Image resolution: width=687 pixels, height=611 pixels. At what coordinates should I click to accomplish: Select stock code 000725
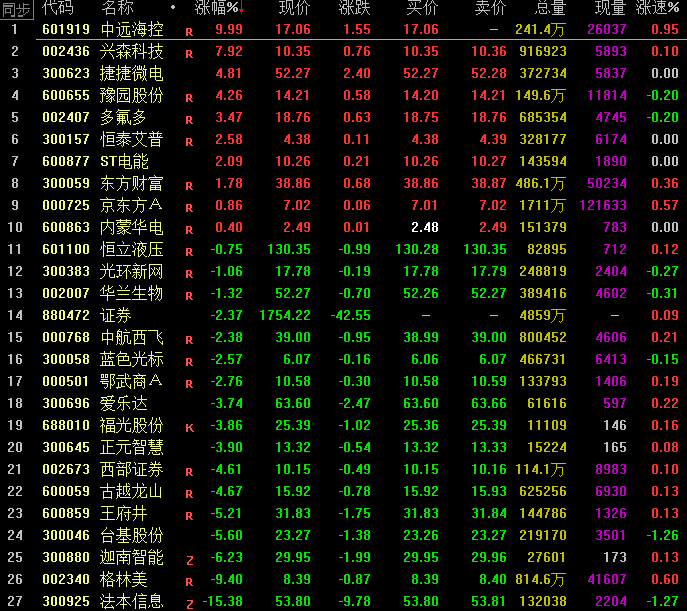(66, 205)
